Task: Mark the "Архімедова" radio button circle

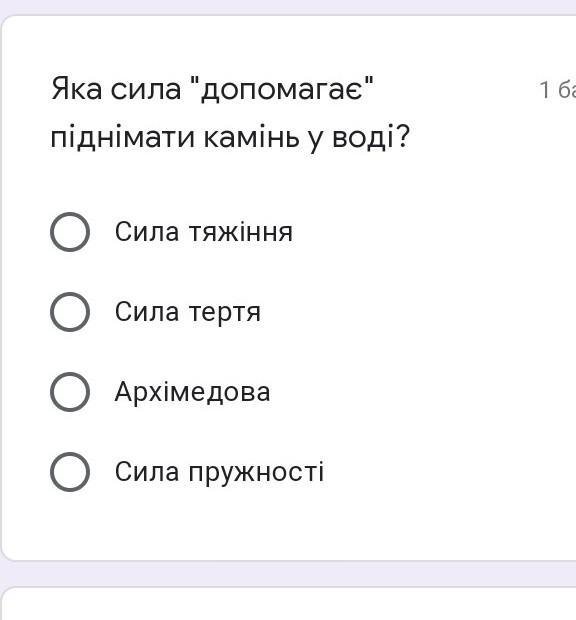Action: [70, 392]
